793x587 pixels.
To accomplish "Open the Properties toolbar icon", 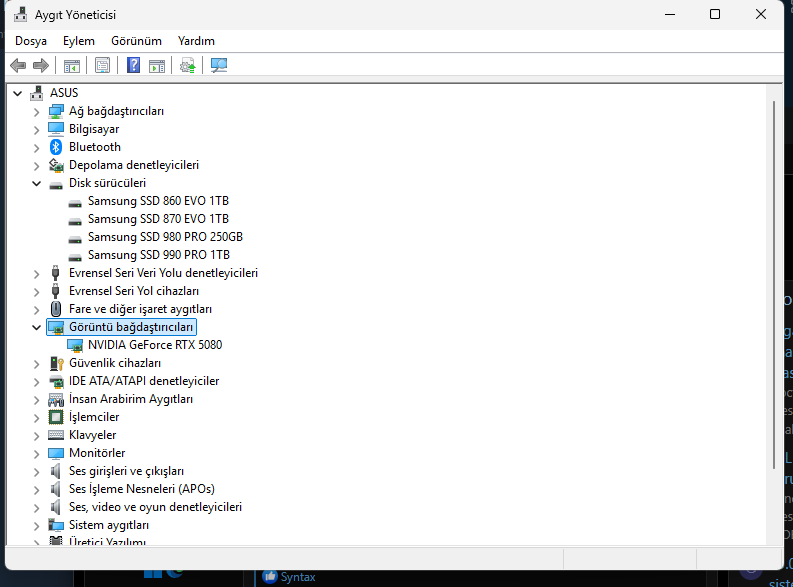I will tap(102, 65).
